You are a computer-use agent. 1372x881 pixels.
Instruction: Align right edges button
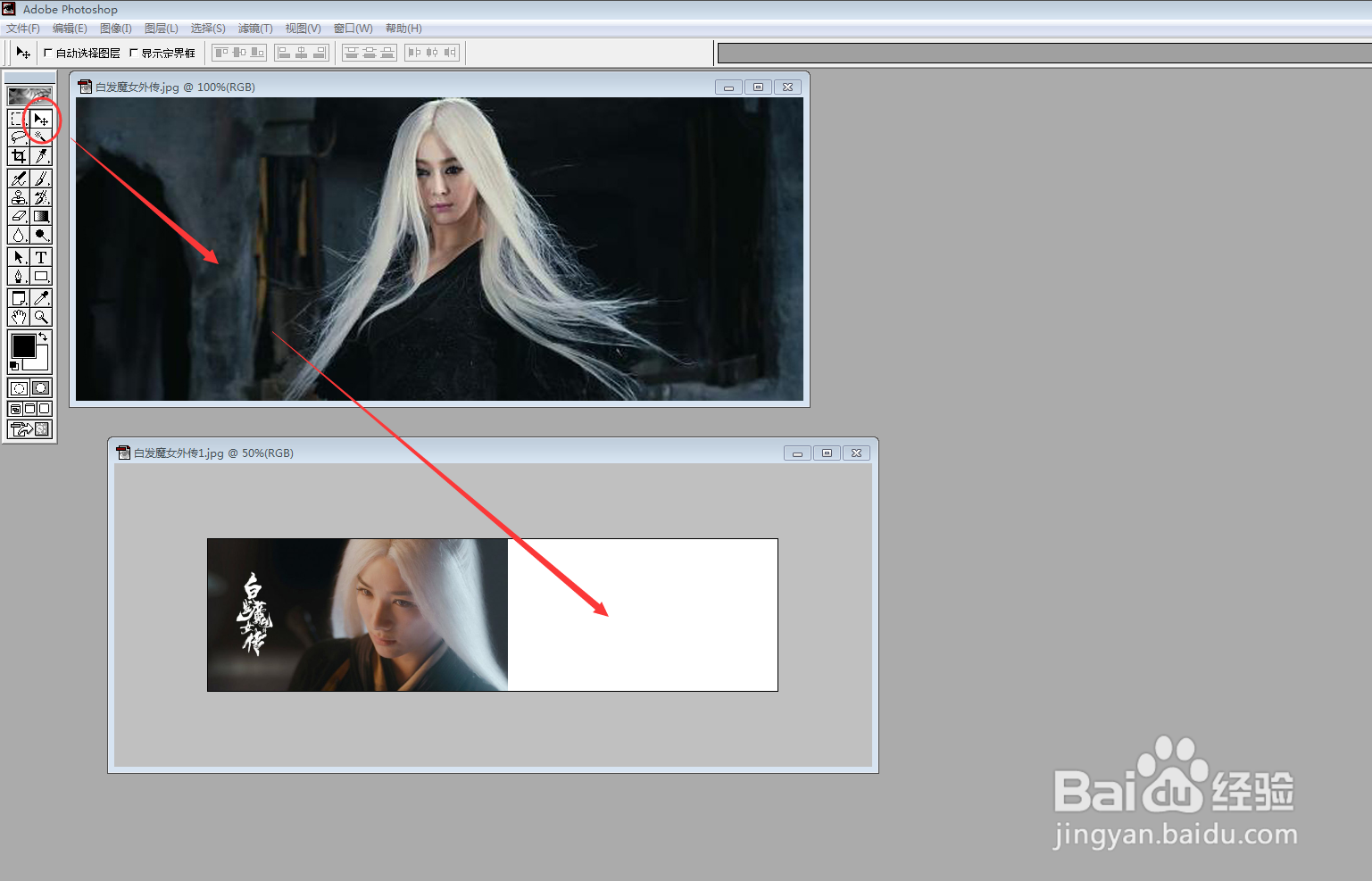(x=320, y=53)
